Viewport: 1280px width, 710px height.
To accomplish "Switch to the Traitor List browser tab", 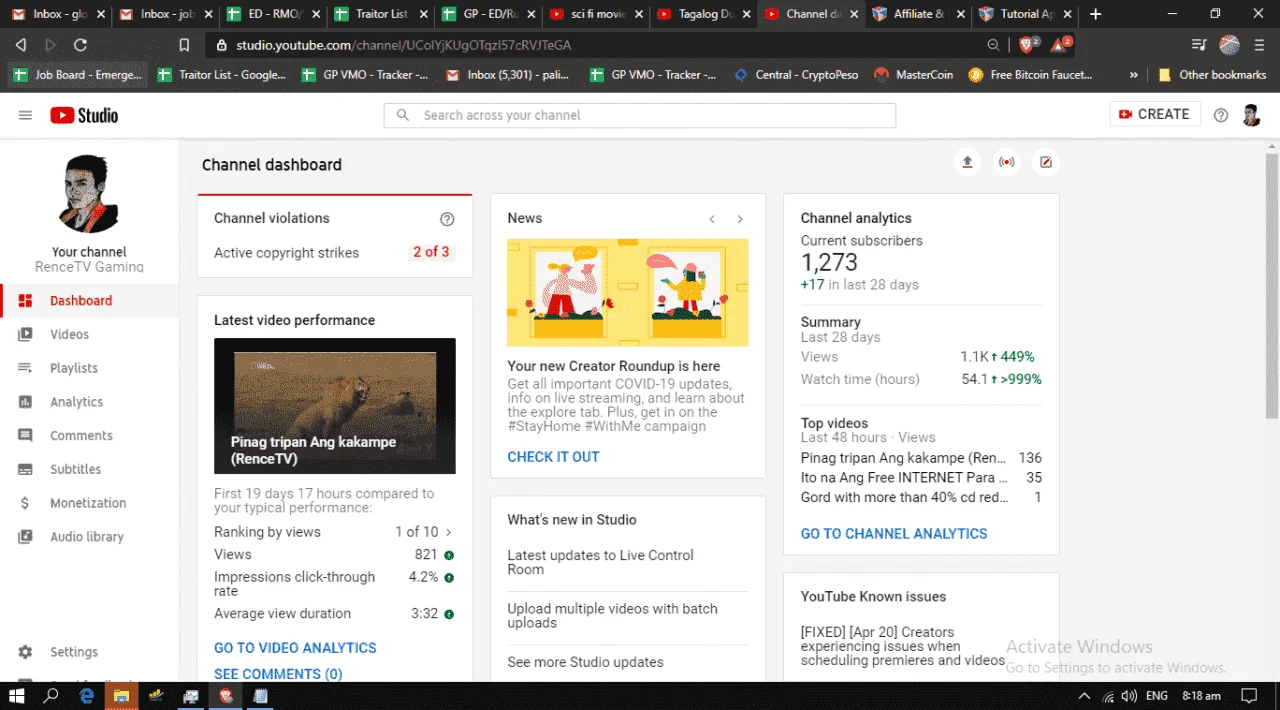I will [x=379, y=15].
